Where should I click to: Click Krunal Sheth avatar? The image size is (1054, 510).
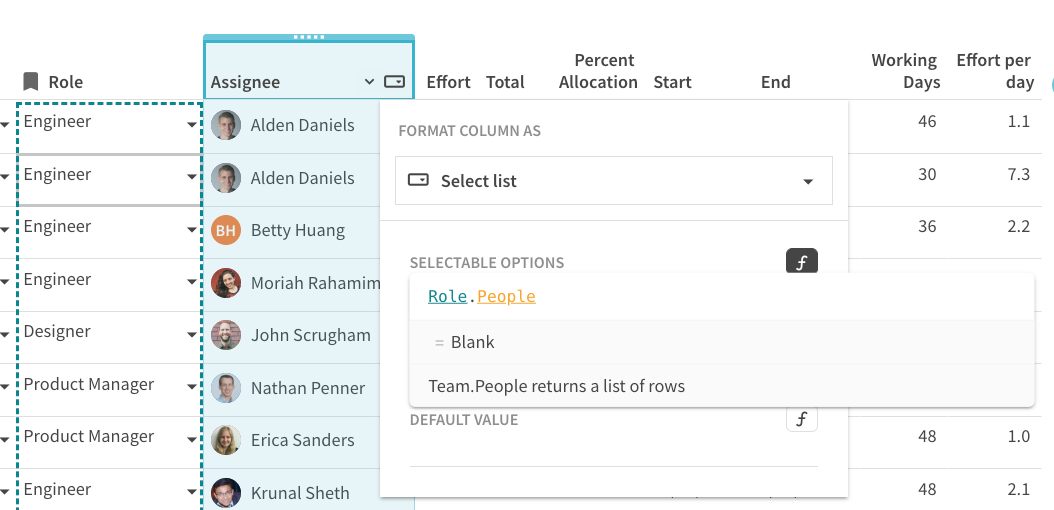coord(226,493)
